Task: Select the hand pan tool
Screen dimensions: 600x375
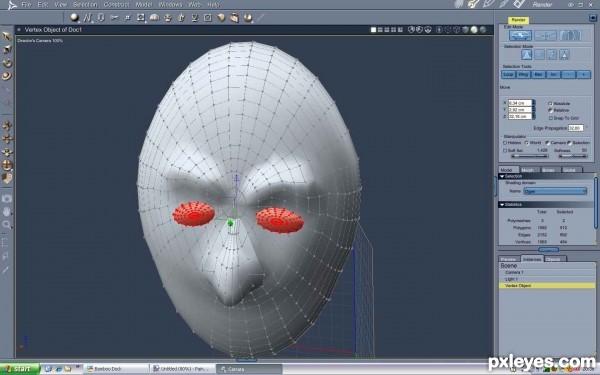Action: point(7,211)
